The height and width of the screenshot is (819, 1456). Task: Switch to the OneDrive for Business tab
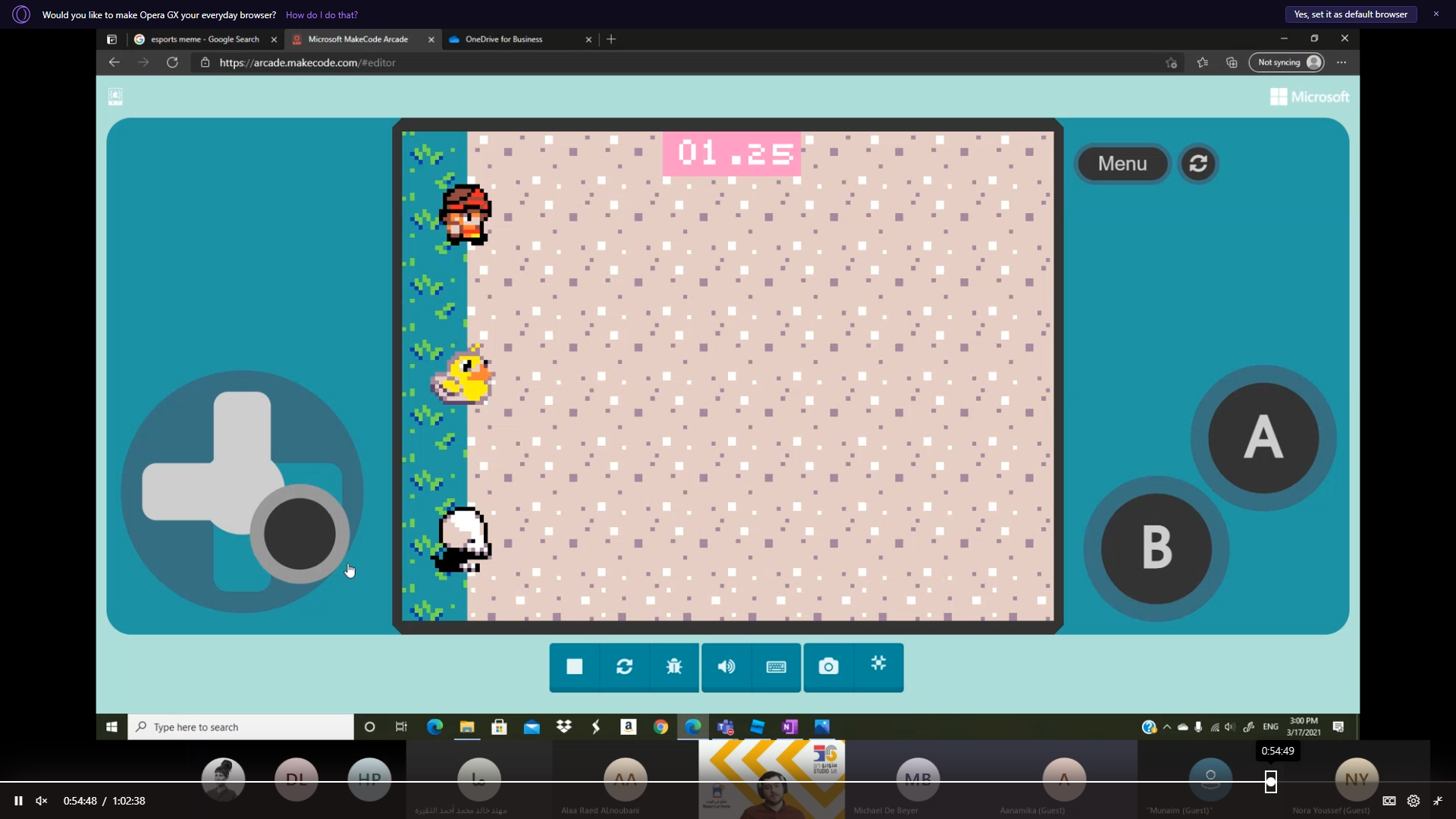coord(504,39)
